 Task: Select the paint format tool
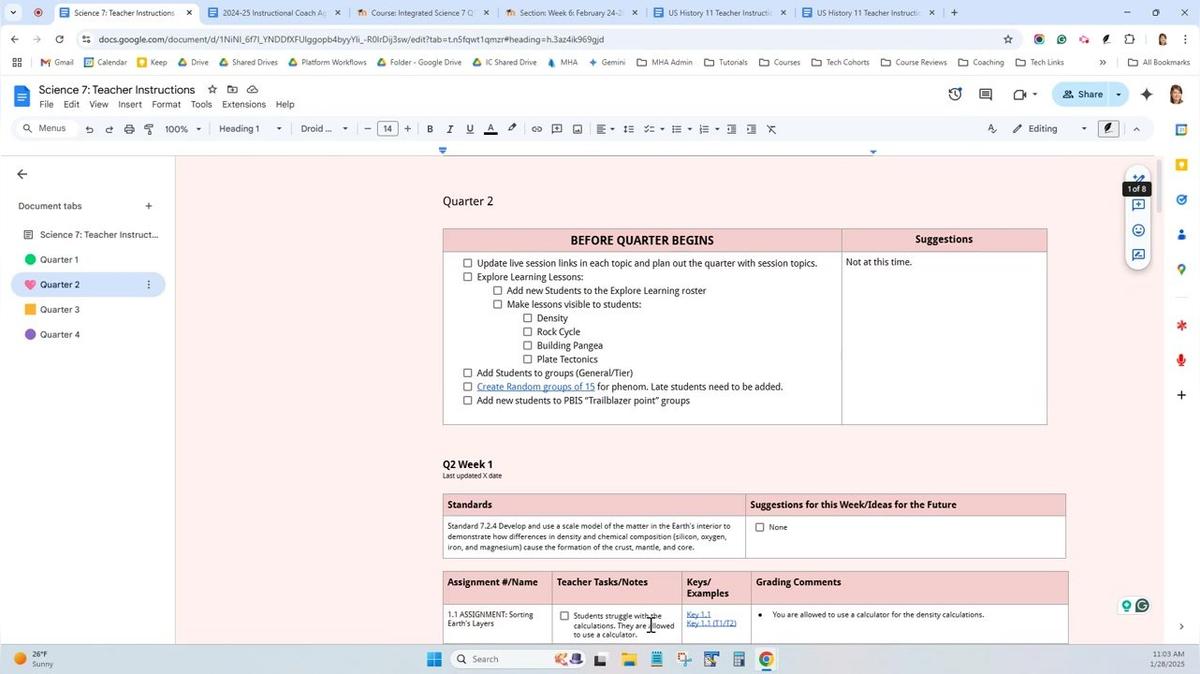coord(148,128)
